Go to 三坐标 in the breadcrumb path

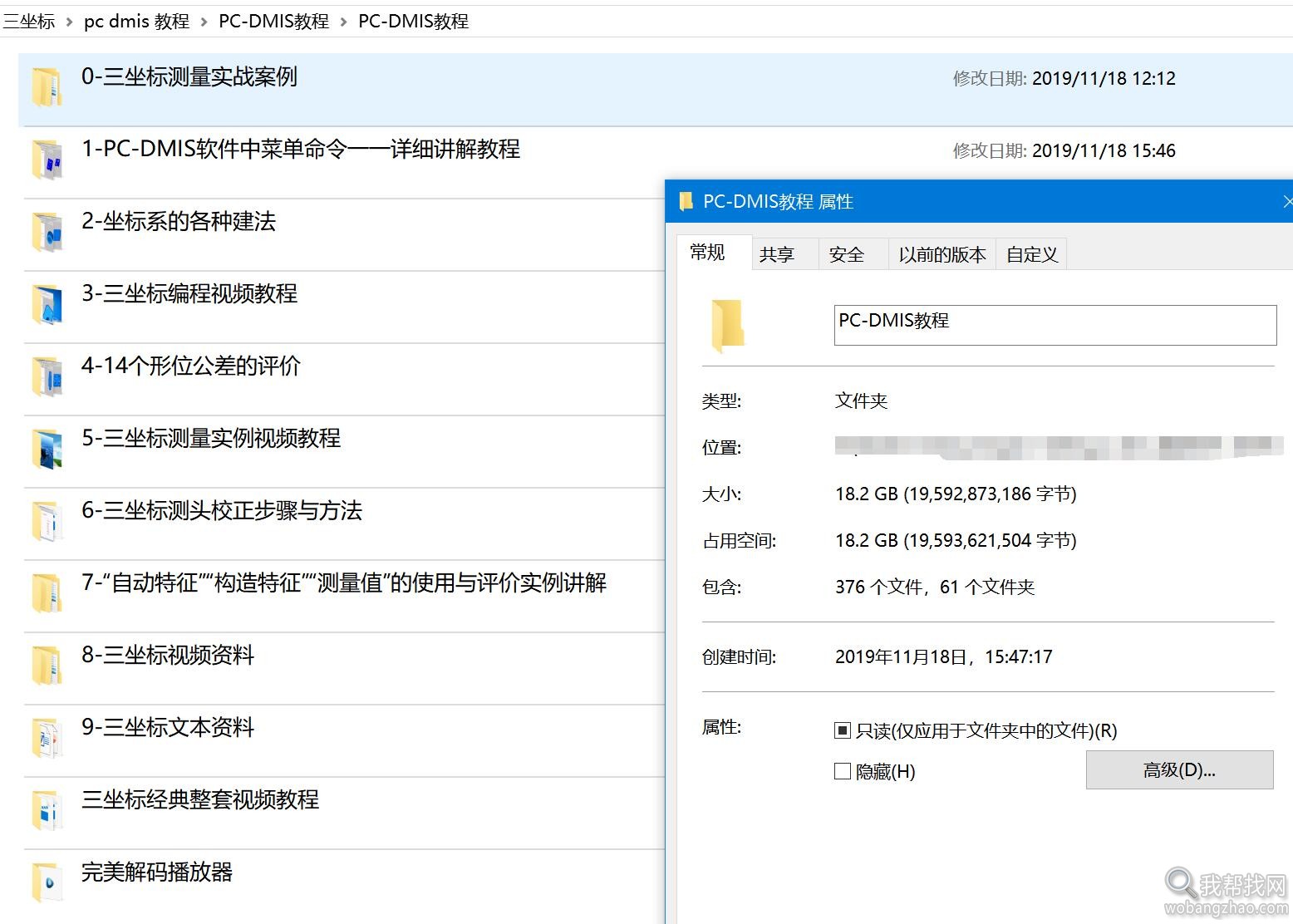click(30, 22)
